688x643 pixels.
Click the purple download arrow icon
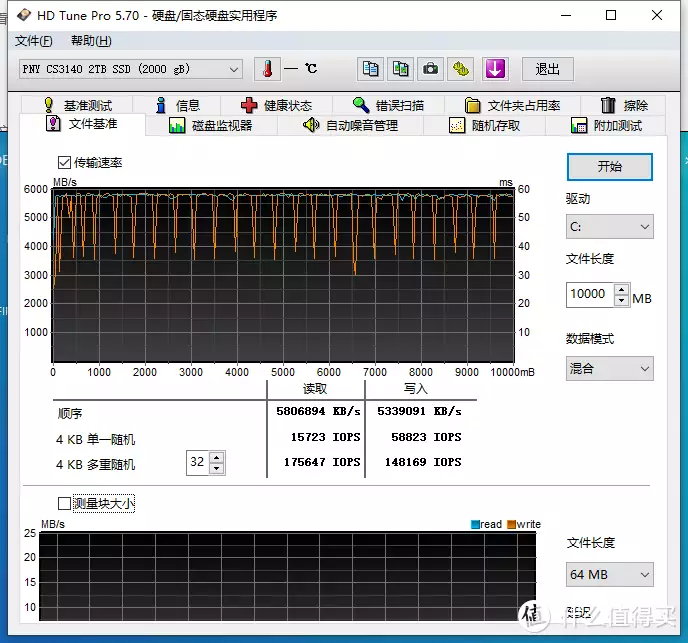coord(495,69)
